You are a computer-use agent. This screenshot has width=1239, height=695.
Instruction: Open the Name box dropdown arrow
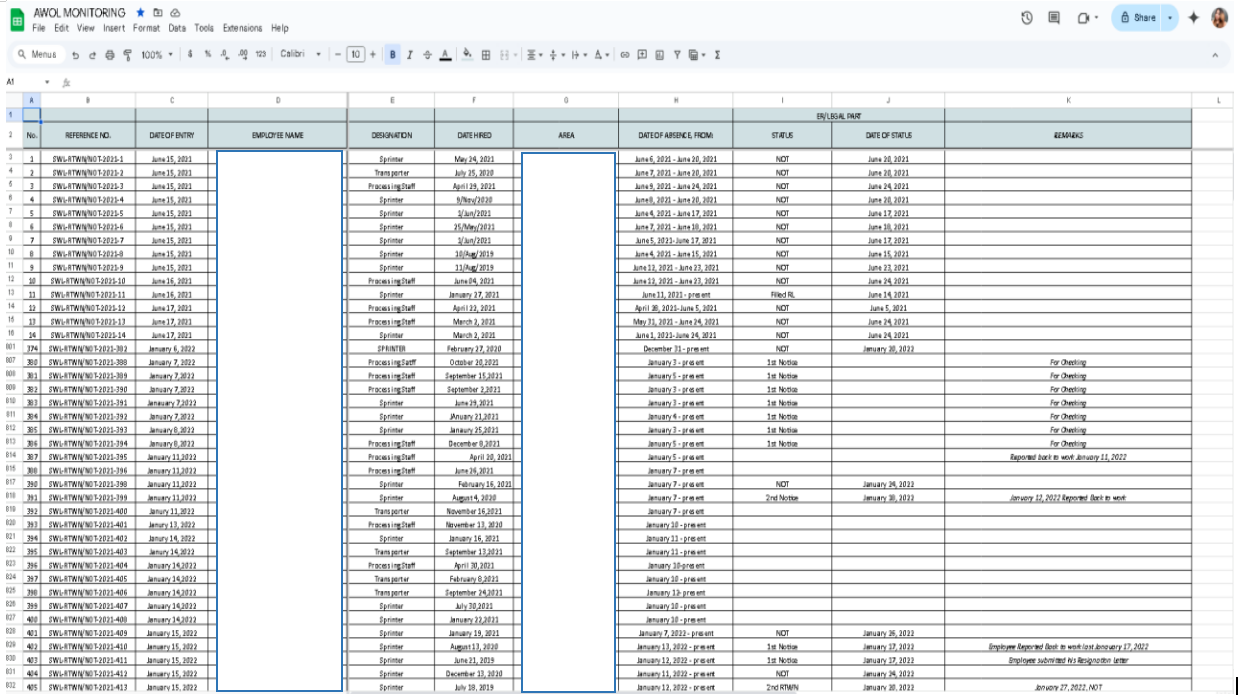(47, 81)
